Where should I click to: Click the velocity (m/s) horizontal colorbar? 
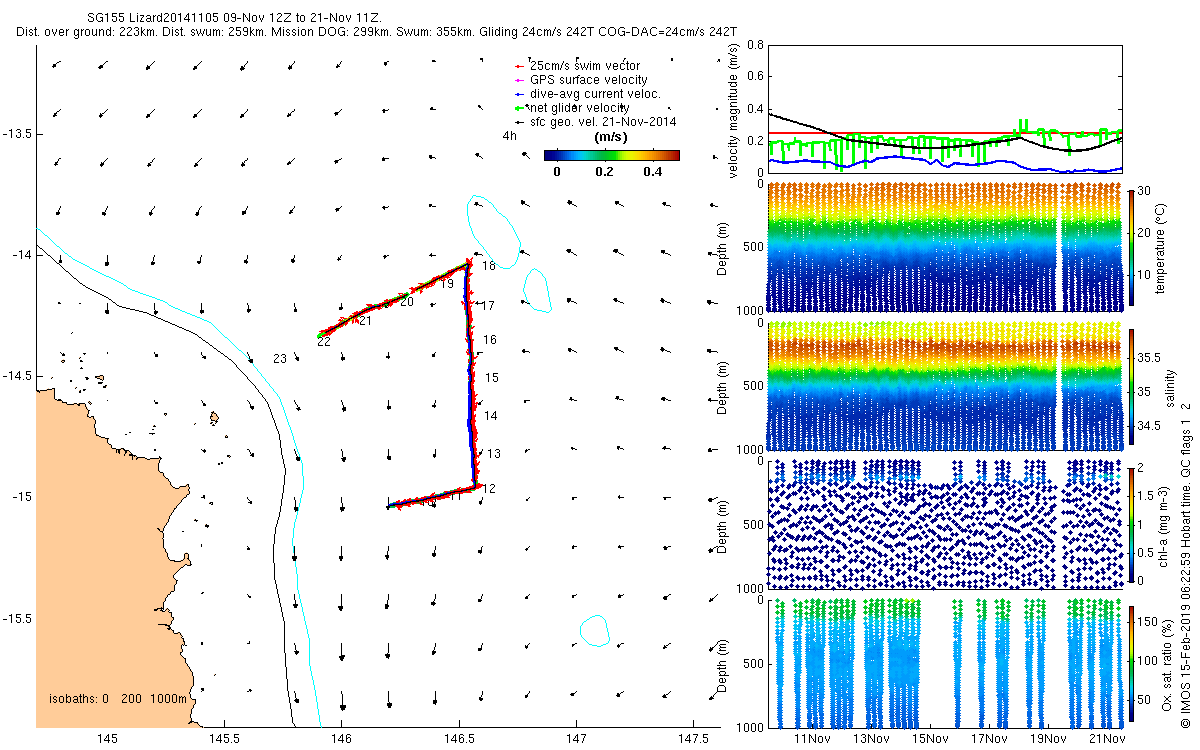[x=611, y=155]
